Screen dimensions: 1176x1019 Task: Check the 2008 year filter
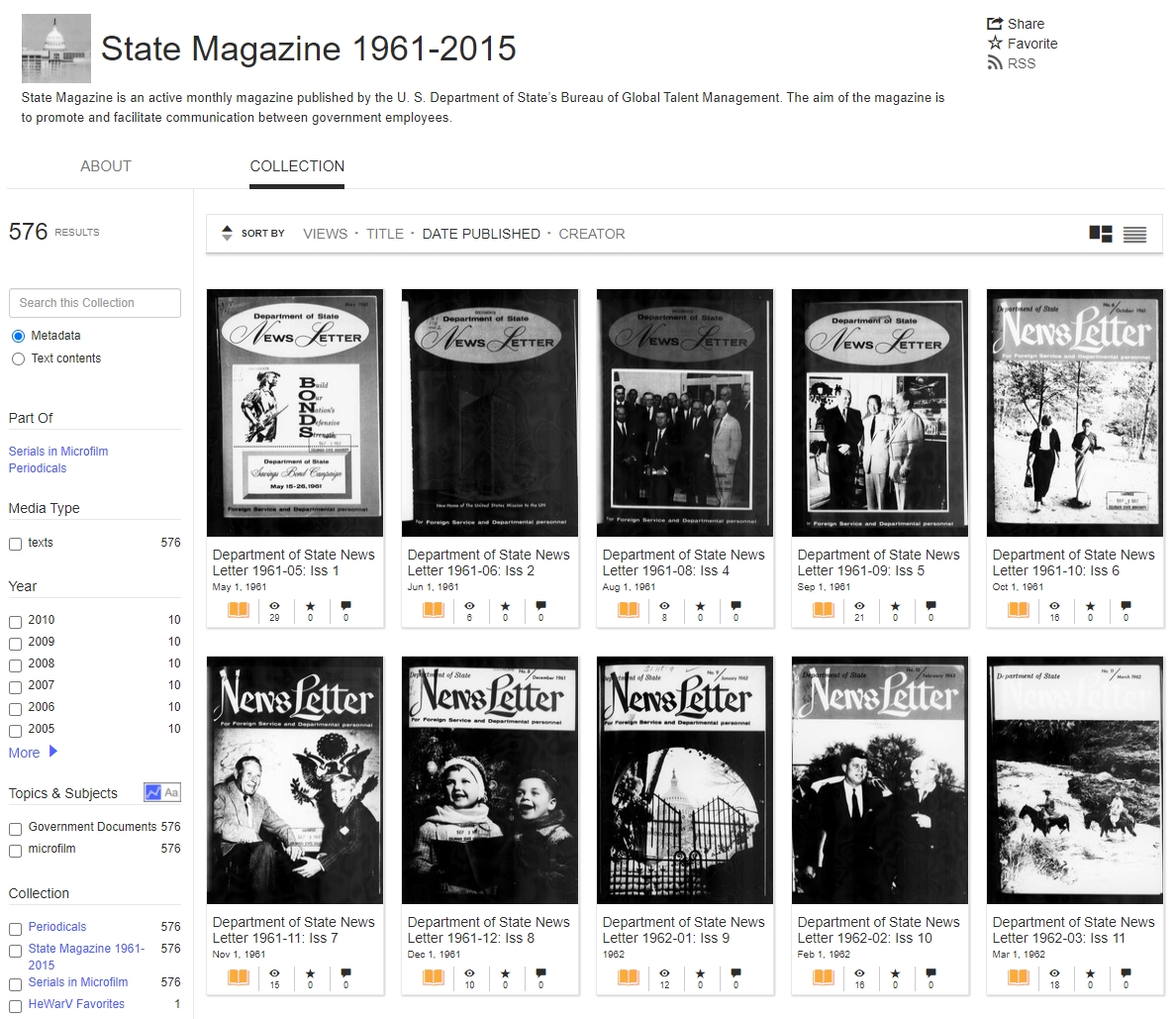pyautogui.click(x=15, y=664)
